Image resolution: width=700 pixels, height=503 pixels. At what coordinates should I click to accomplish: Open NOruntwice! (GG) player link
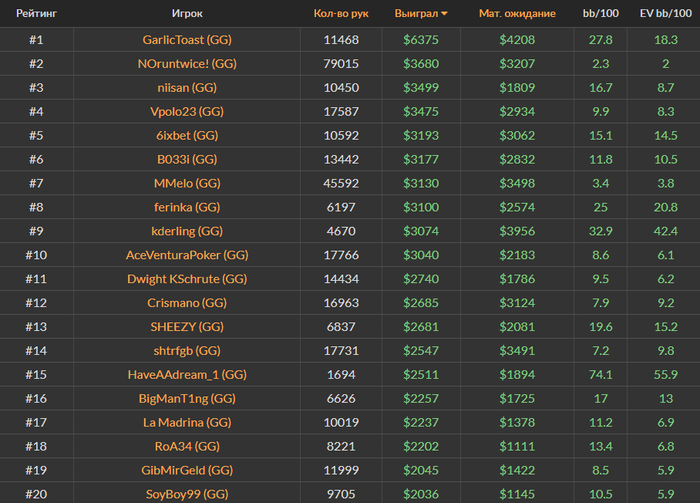[x=187, y=64]
